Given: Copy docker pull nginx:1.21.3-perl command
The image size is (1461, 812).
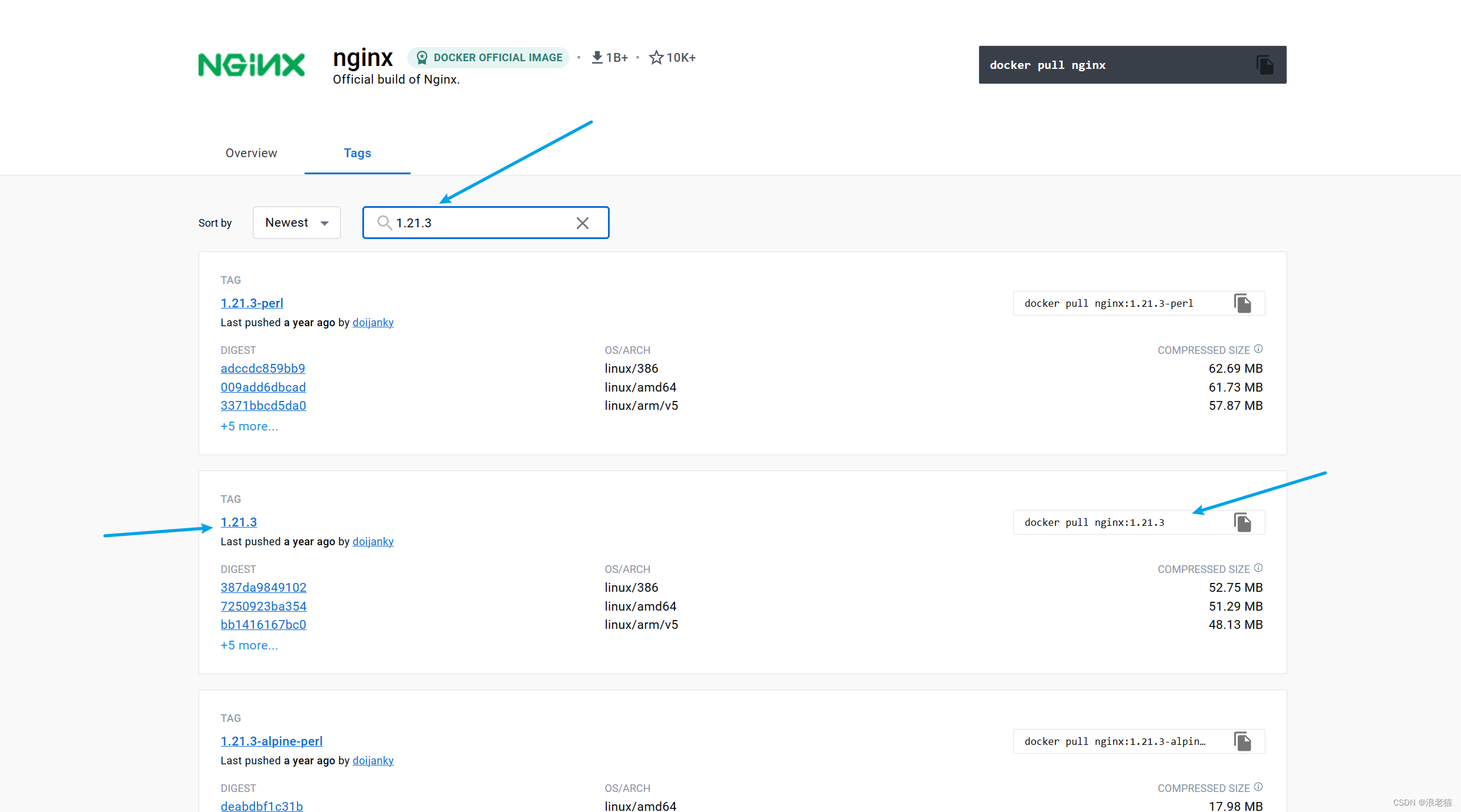Looking at the screenshot, I should 1242,303.
